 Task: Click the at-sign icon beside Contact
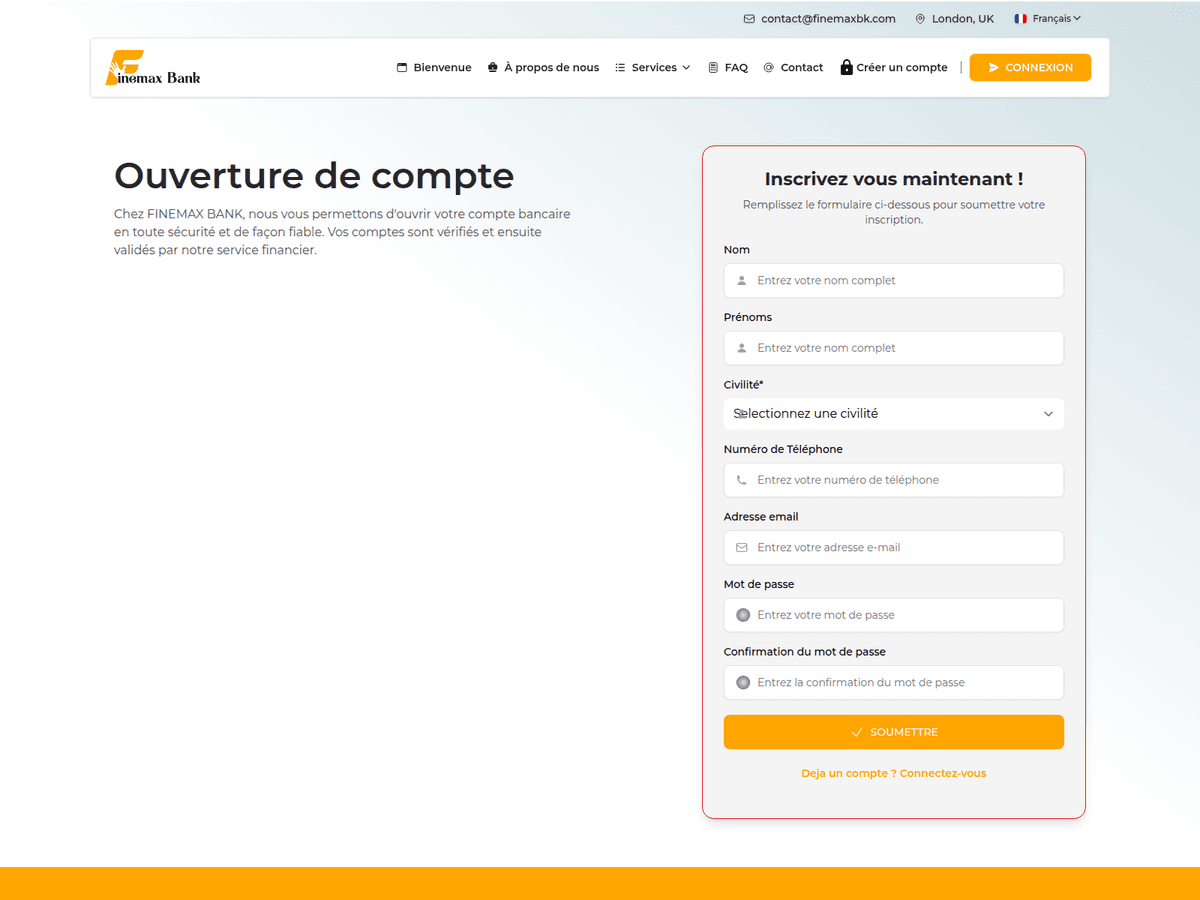click(768, 68)
